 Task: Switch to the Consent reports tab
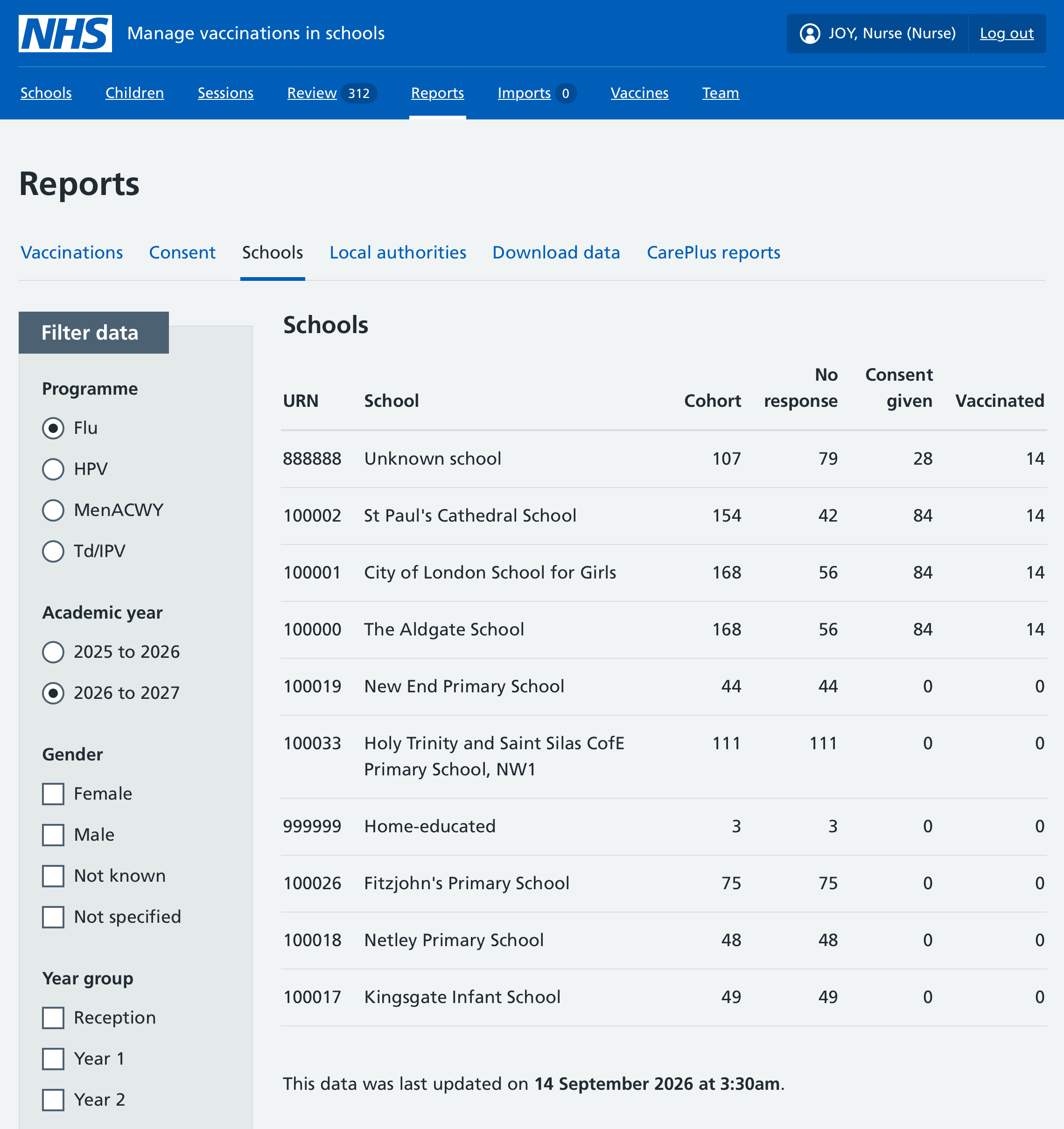pos(182,252)
